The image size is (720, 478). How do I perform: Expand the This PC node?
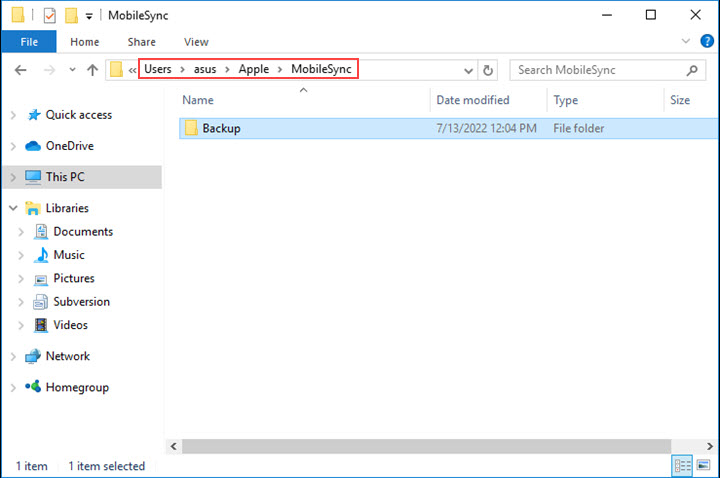pos(13,177)
